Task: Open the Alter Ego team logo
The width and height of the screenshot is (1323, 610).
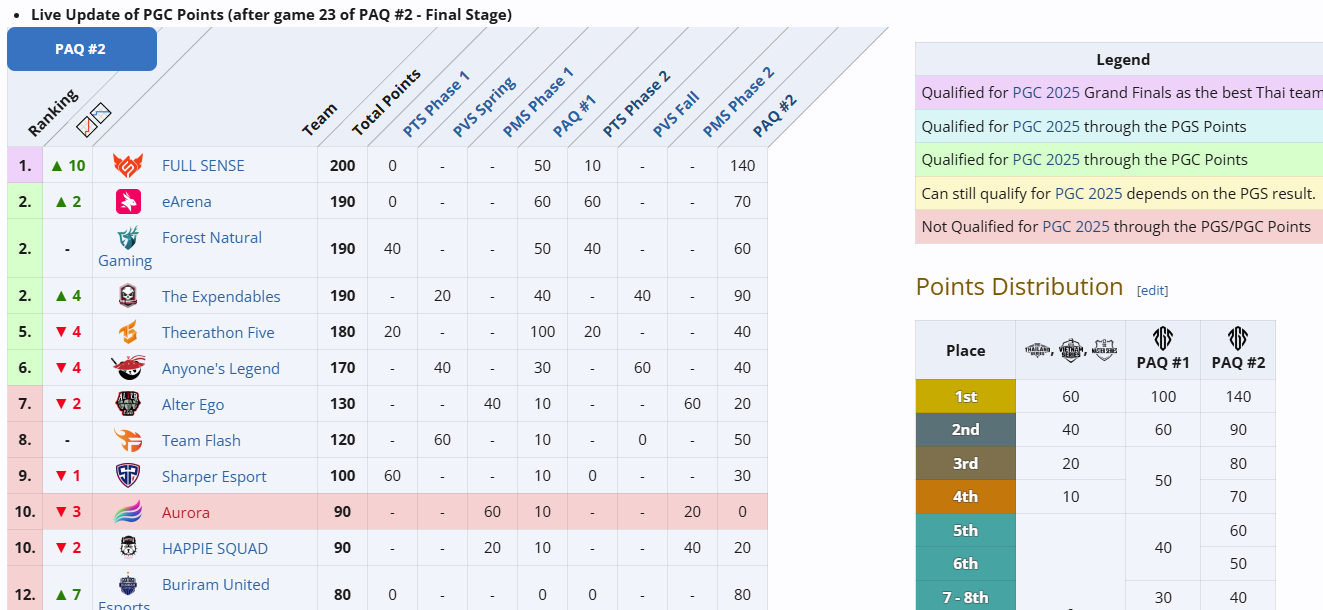Action: pyautogui.click(x=128, y=404)
